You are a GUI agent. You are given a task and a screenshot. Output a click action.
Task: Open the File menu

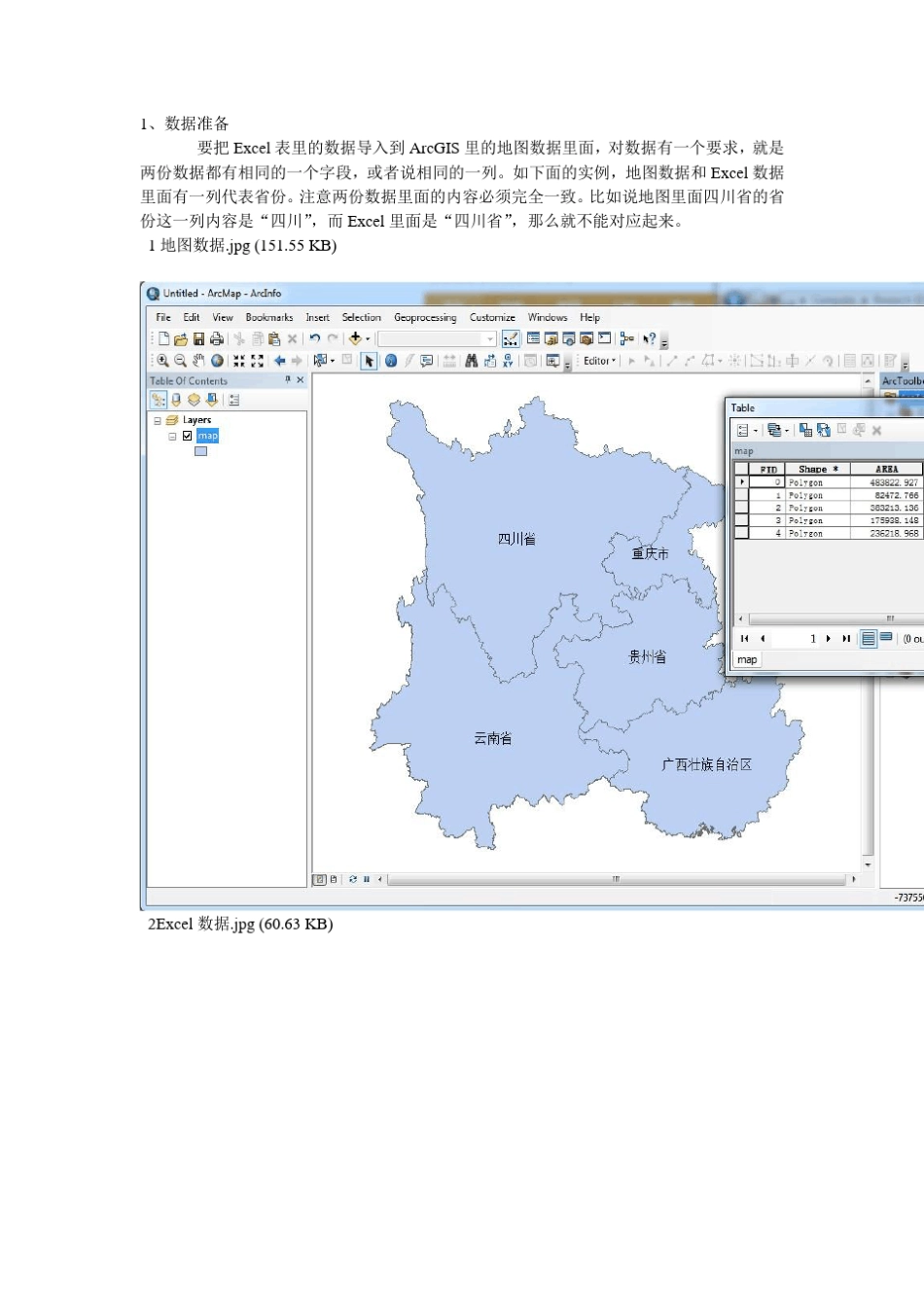(x=163, y=317)
